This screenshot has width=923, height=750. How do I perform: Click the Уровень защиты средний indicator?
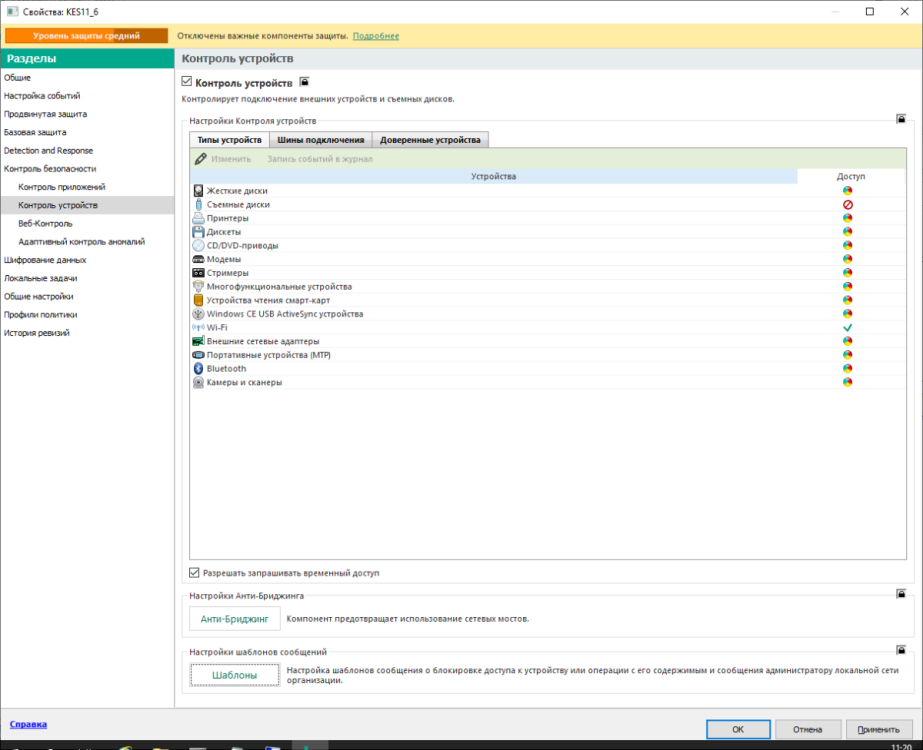(87, 36)
